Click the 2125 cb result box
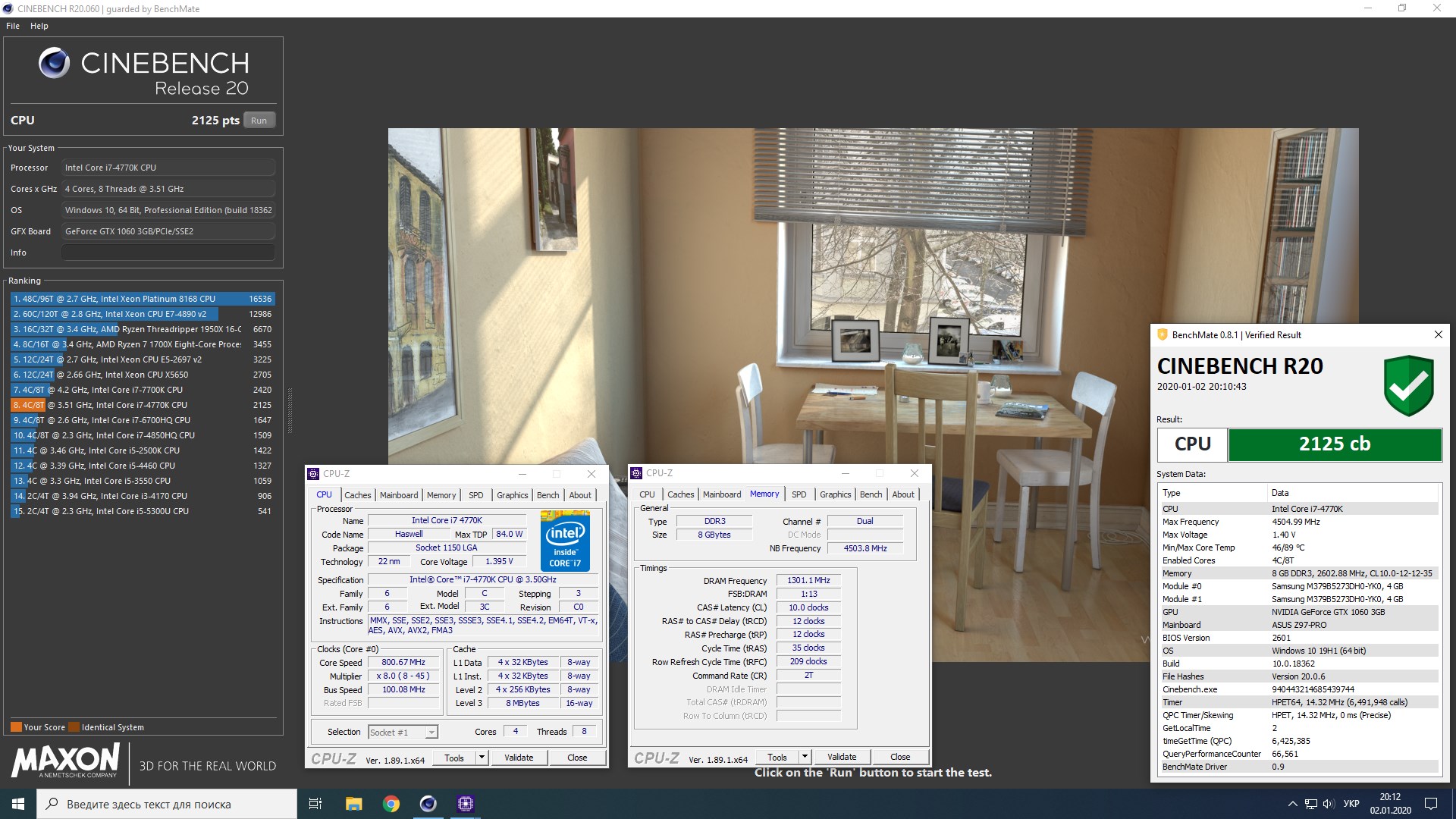Screen dimensions: 1456x819 [1335, 444]
